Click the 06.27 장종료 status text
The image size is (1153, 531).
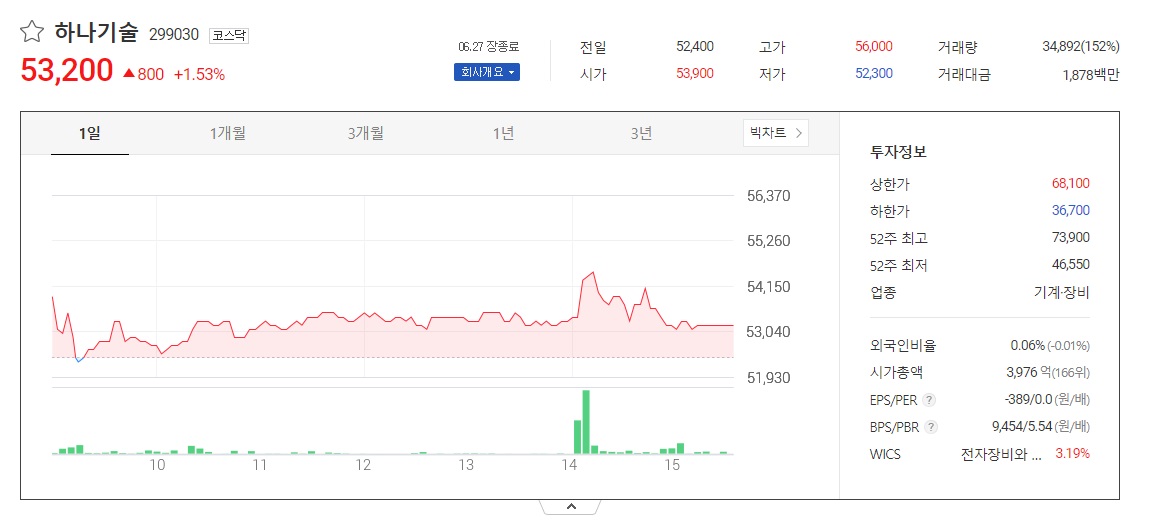click(x=488, y=46)
